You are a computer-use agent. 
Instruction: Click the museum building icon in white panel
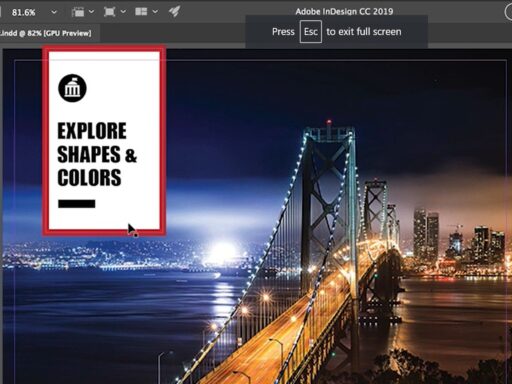click(72, 88)
